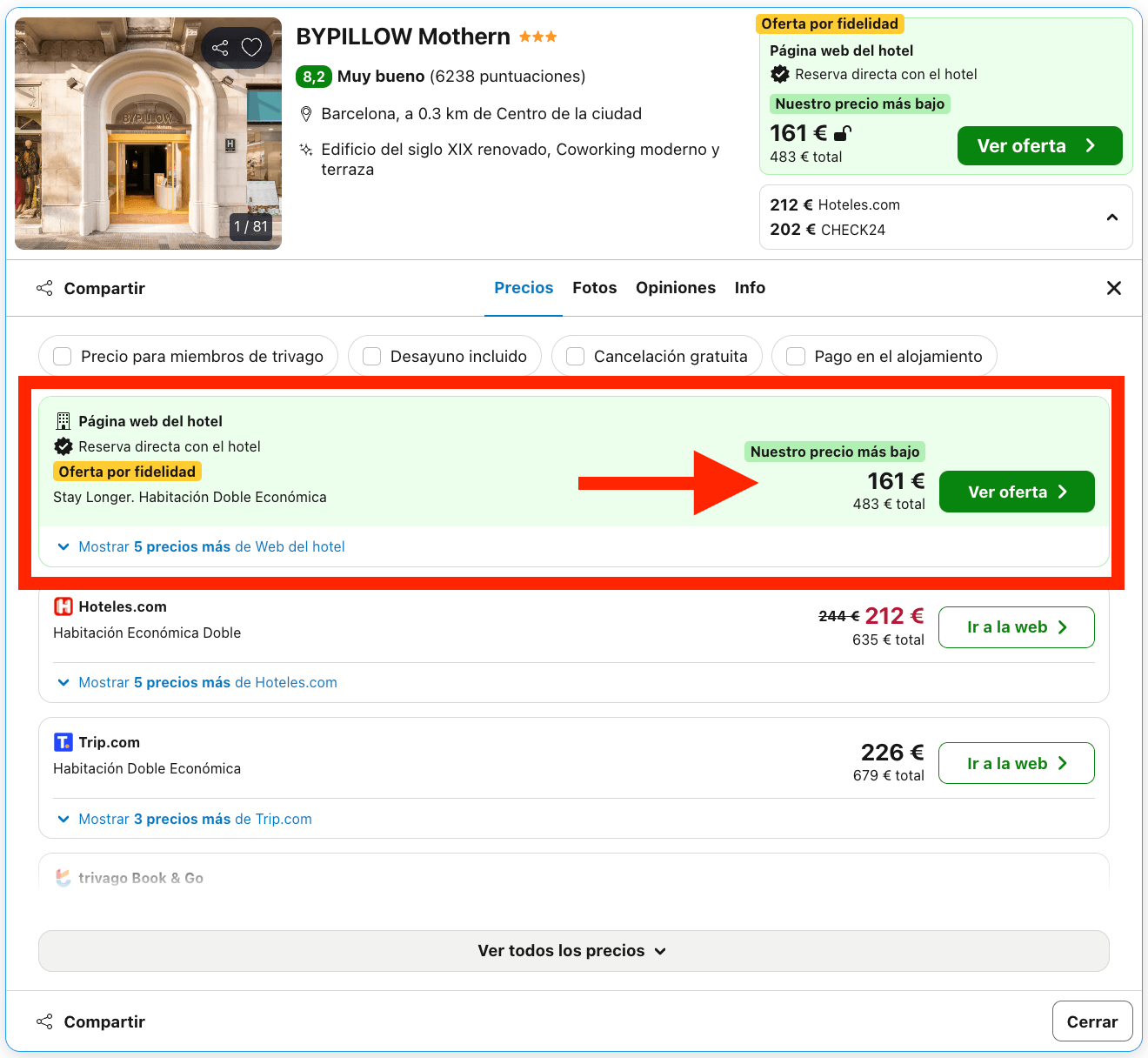Click the BYPILLOW Mothern hotel title

403,37
